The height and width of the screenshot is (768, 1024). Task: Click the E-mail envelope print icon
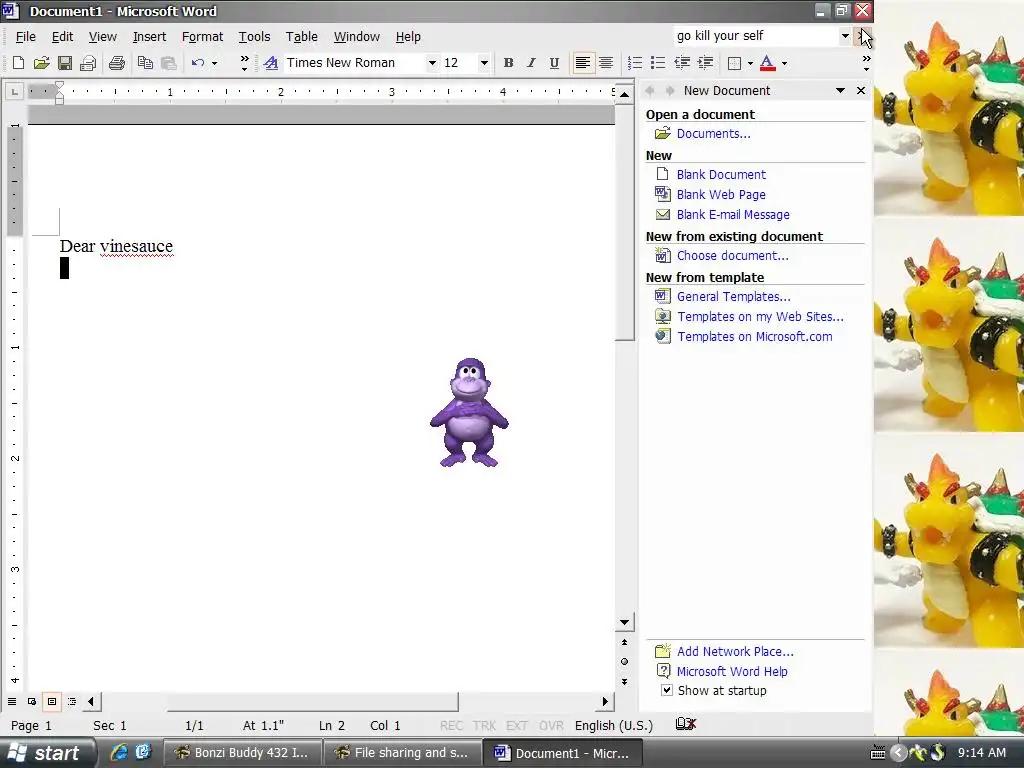88,63
